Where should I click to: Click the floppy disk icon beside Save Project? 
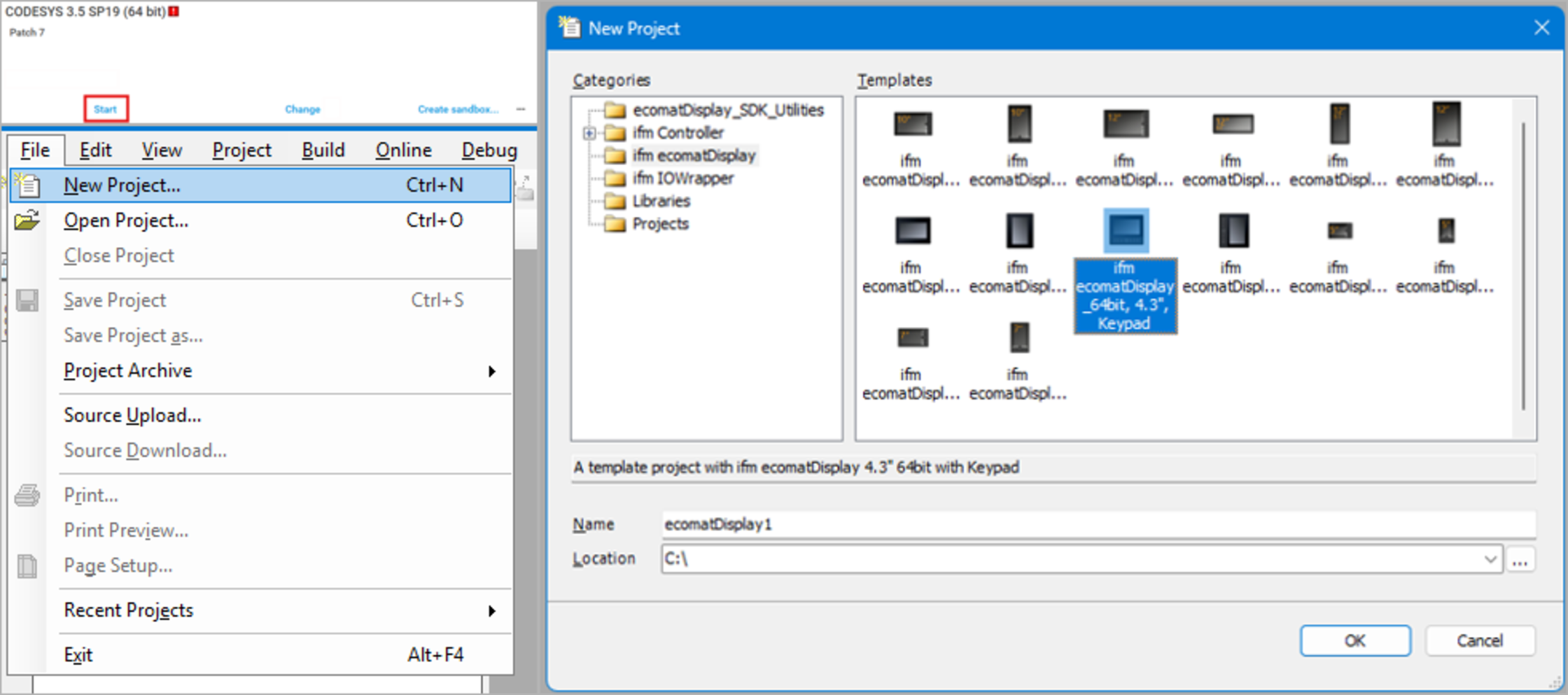click(x=27, y=300)
